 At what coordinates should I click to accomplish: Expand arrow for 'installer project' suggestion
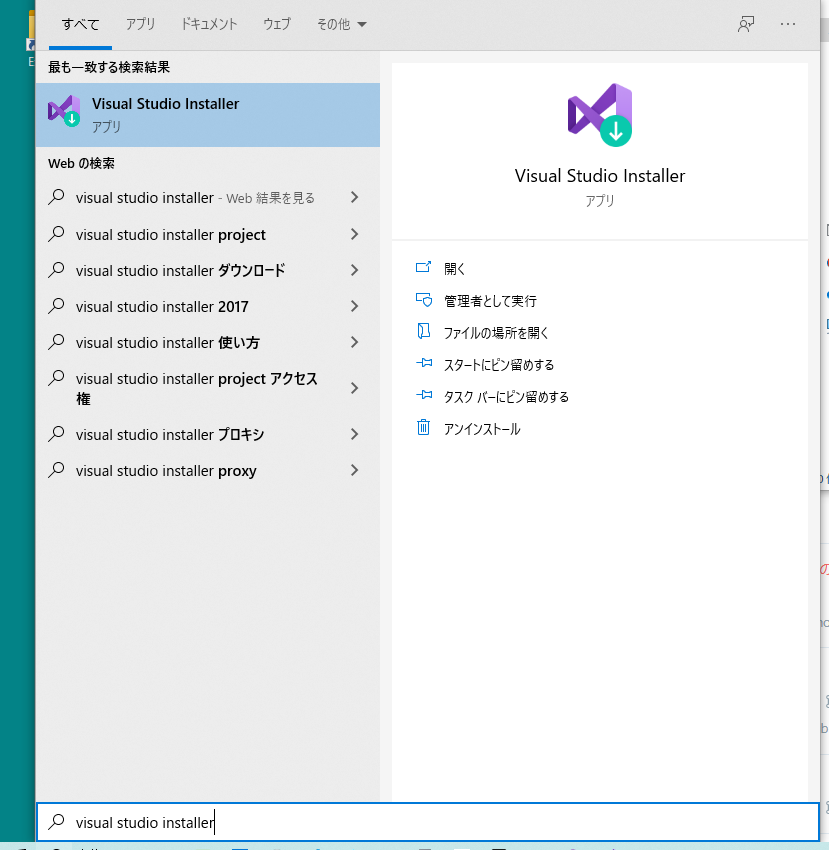tap(355, 234)
